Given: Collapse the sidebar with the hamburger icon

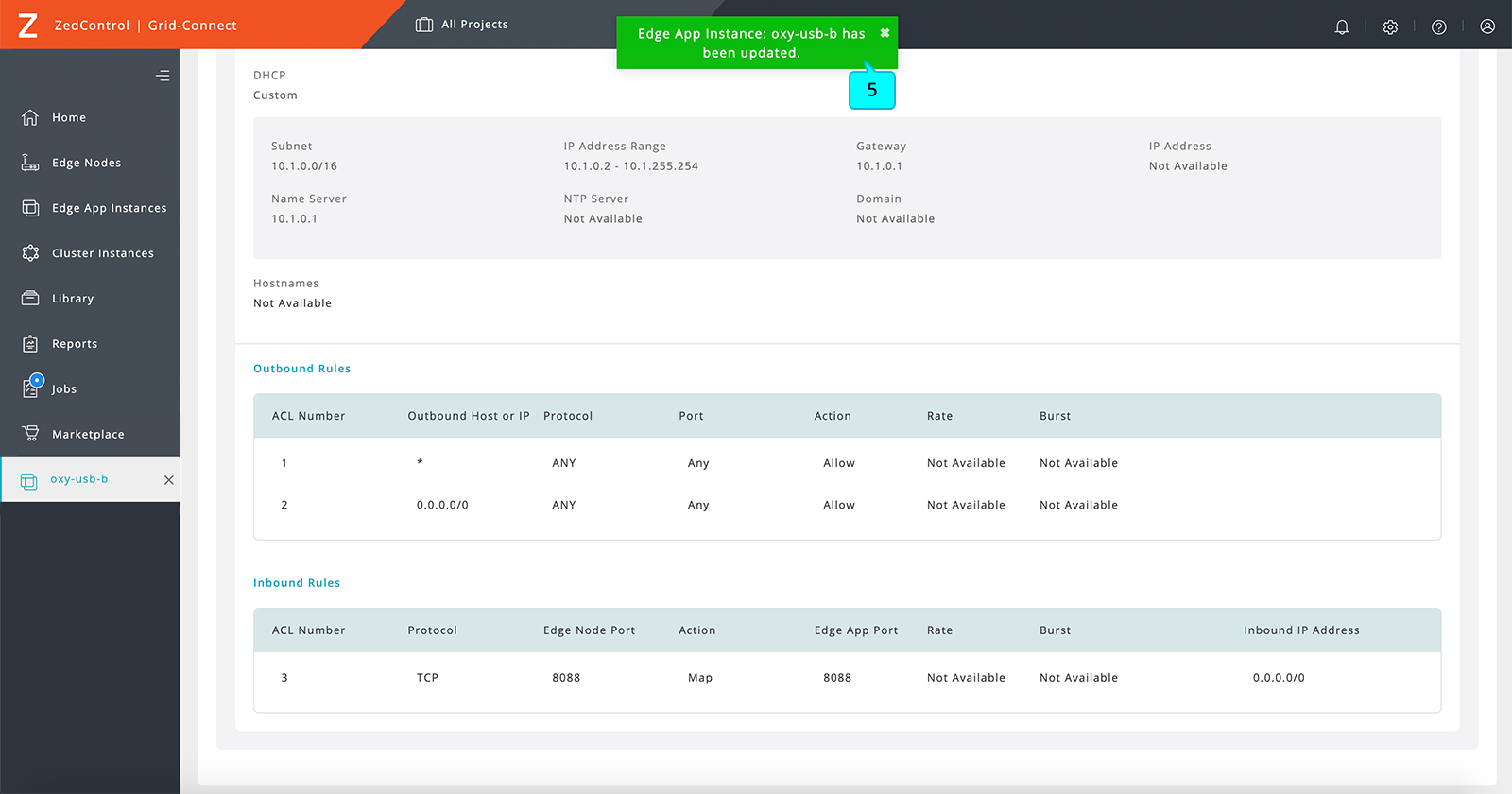Looking at the screenshot, I should [x=163, y=76].
